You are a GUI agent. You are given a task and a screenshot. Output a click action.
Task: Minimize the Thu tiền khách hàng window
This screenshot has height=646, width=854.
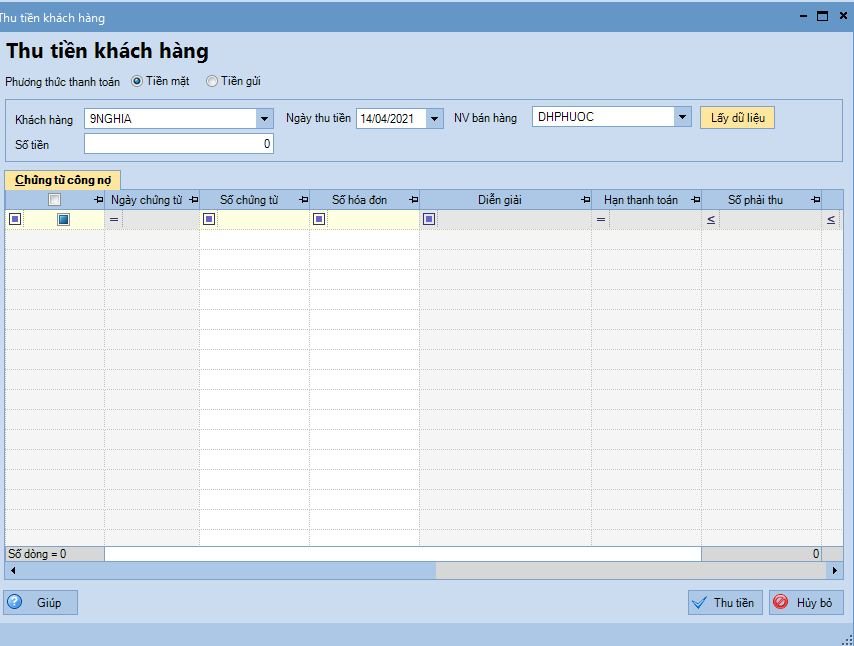[803, 16]
